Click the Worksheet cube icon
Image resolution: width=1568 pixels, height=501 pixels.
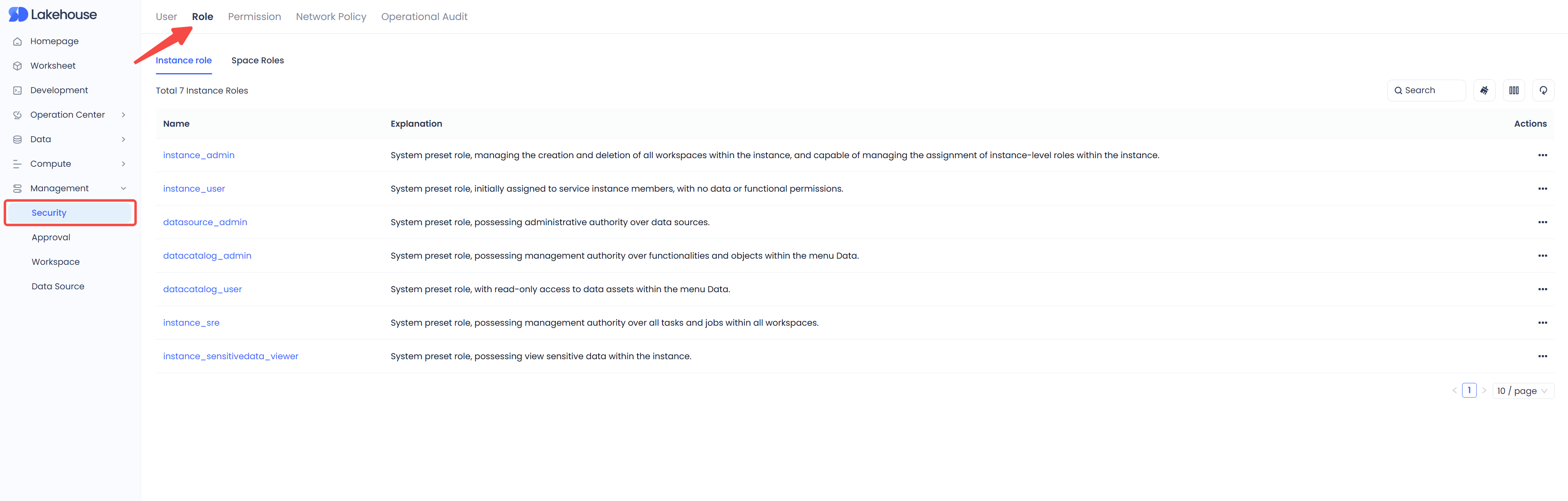coord(18,66)
